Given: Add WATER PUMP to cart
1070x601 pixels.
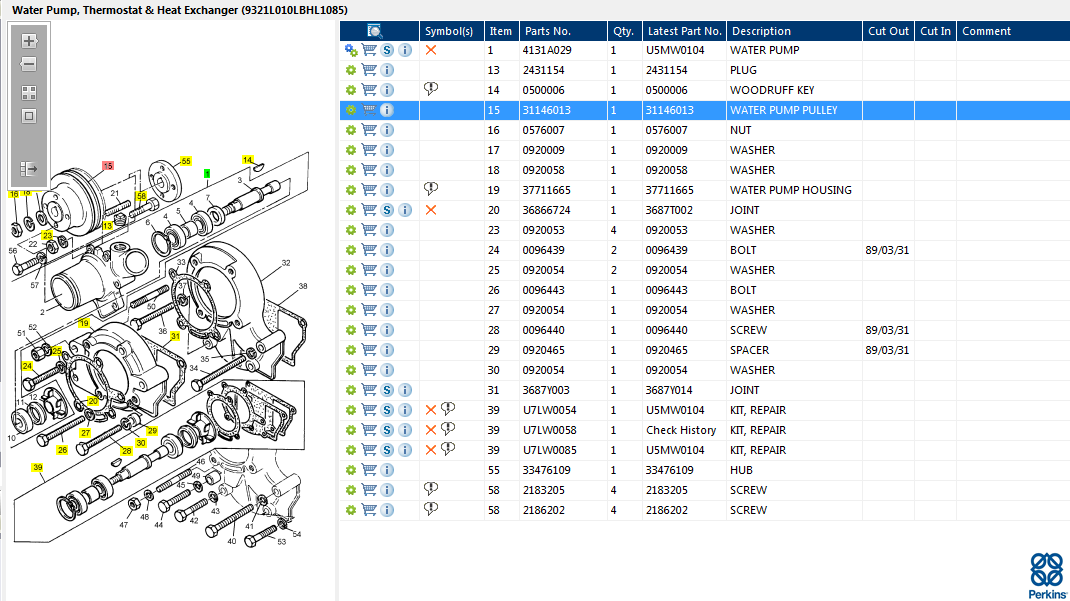Looking at the screenshot, I should [x=369, y=50].
